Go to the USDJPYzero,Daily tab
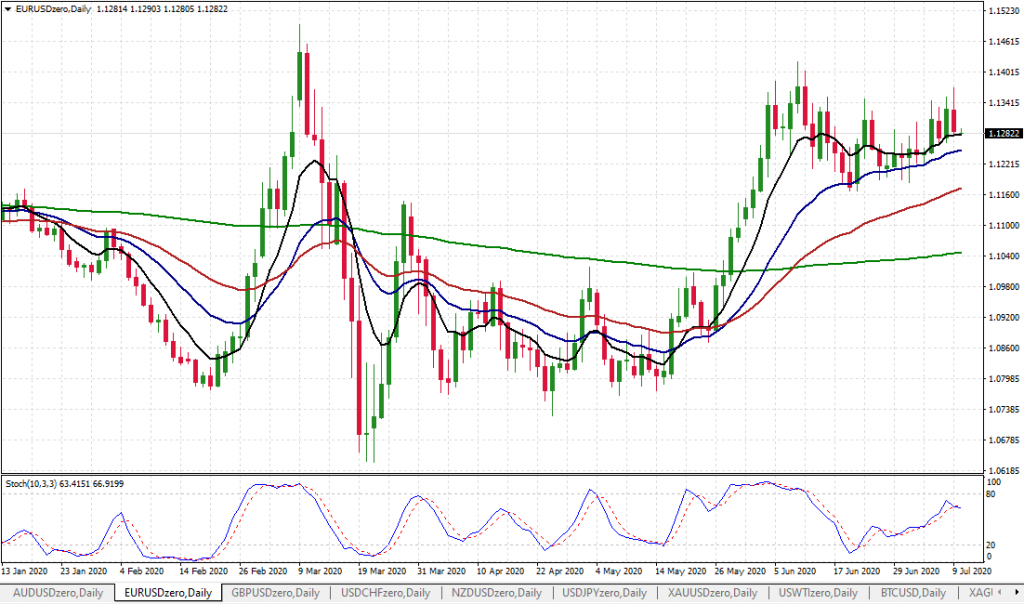The width and height of the screenshot is (1024, 604). click(x=606, y=593)
